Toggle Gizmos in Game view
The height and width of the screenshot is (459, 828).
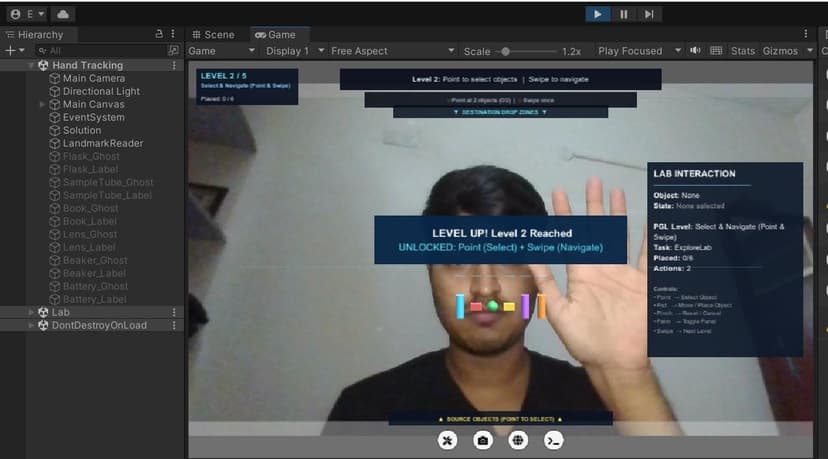pos(780,51)
